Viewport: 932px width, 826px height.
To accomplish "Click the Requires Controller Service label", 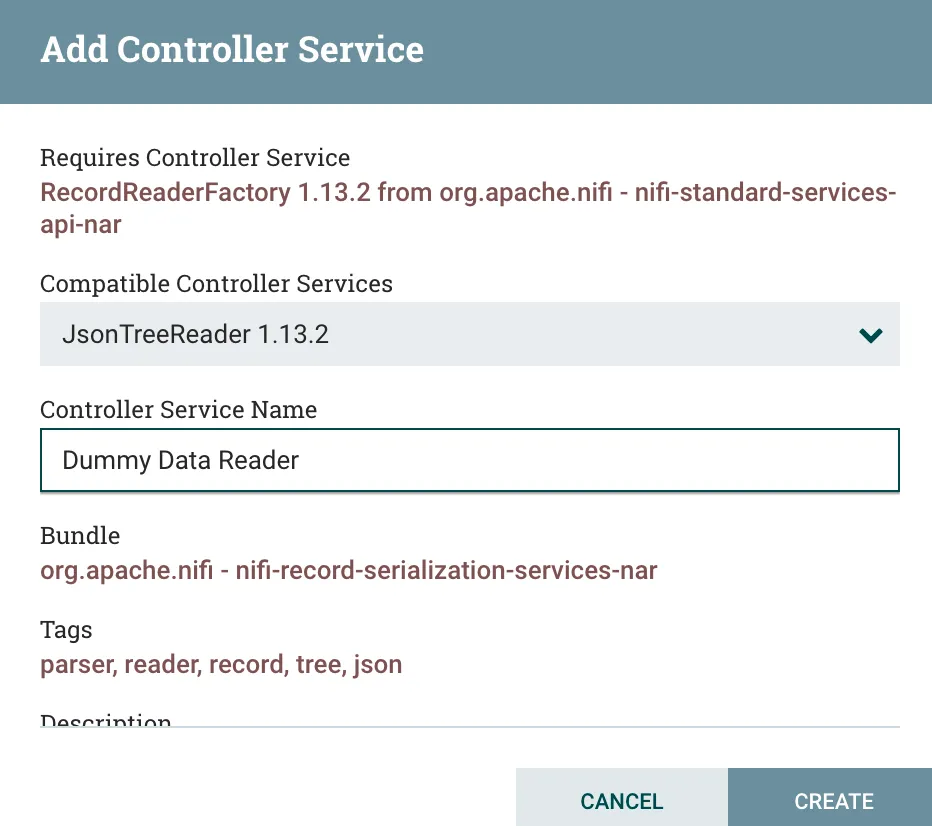I will (x=195, y=158).
